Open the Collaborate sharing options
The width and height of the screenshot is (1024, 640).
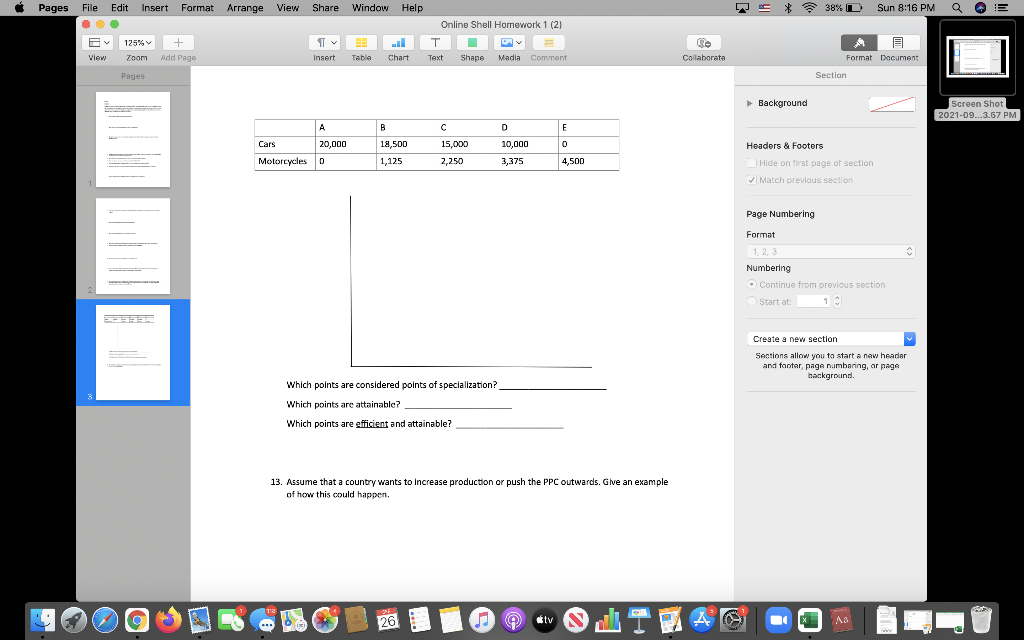(x=704, y=43)
